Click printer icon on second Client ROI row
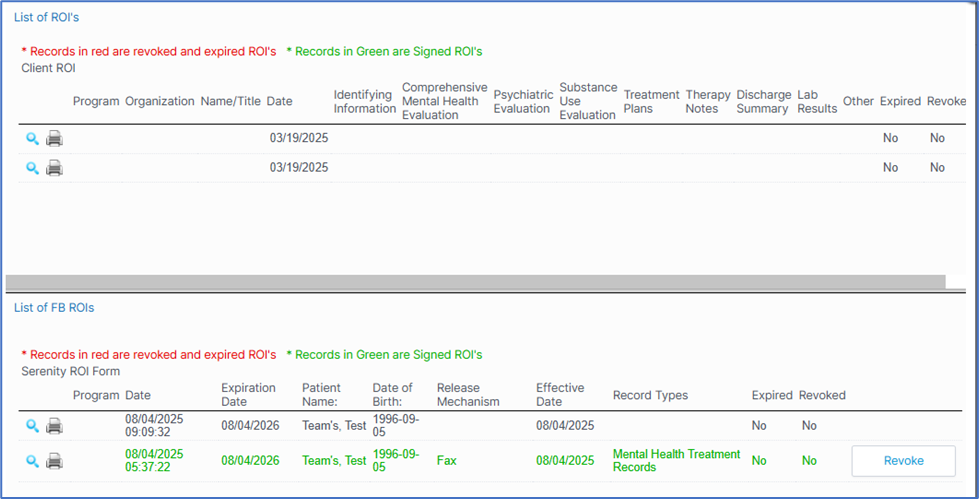 [55, 168]
